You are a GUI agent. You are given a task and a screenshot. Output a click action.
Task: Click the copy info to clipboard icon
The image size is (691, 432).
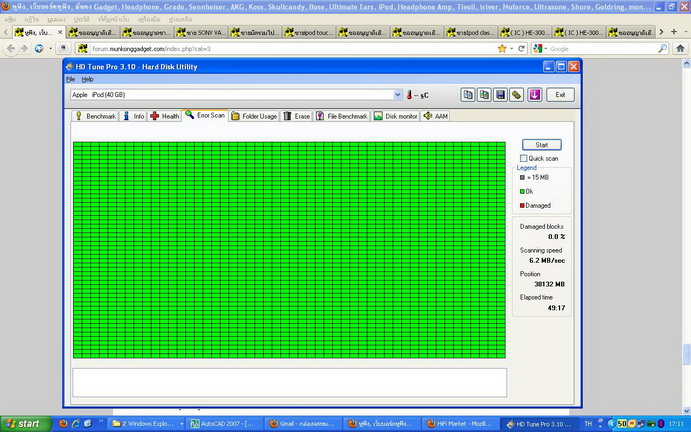468,95
